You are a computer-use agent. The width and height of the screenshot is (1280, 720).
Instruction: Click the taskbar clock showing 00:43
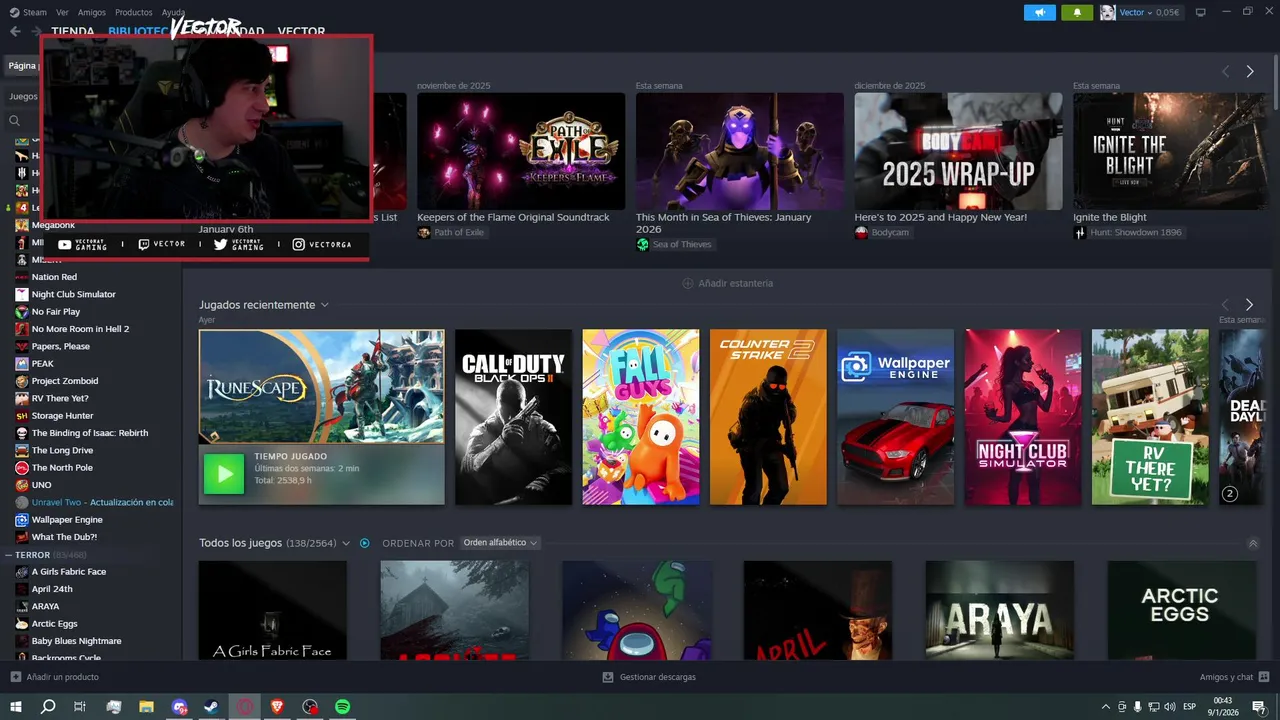1222,706
